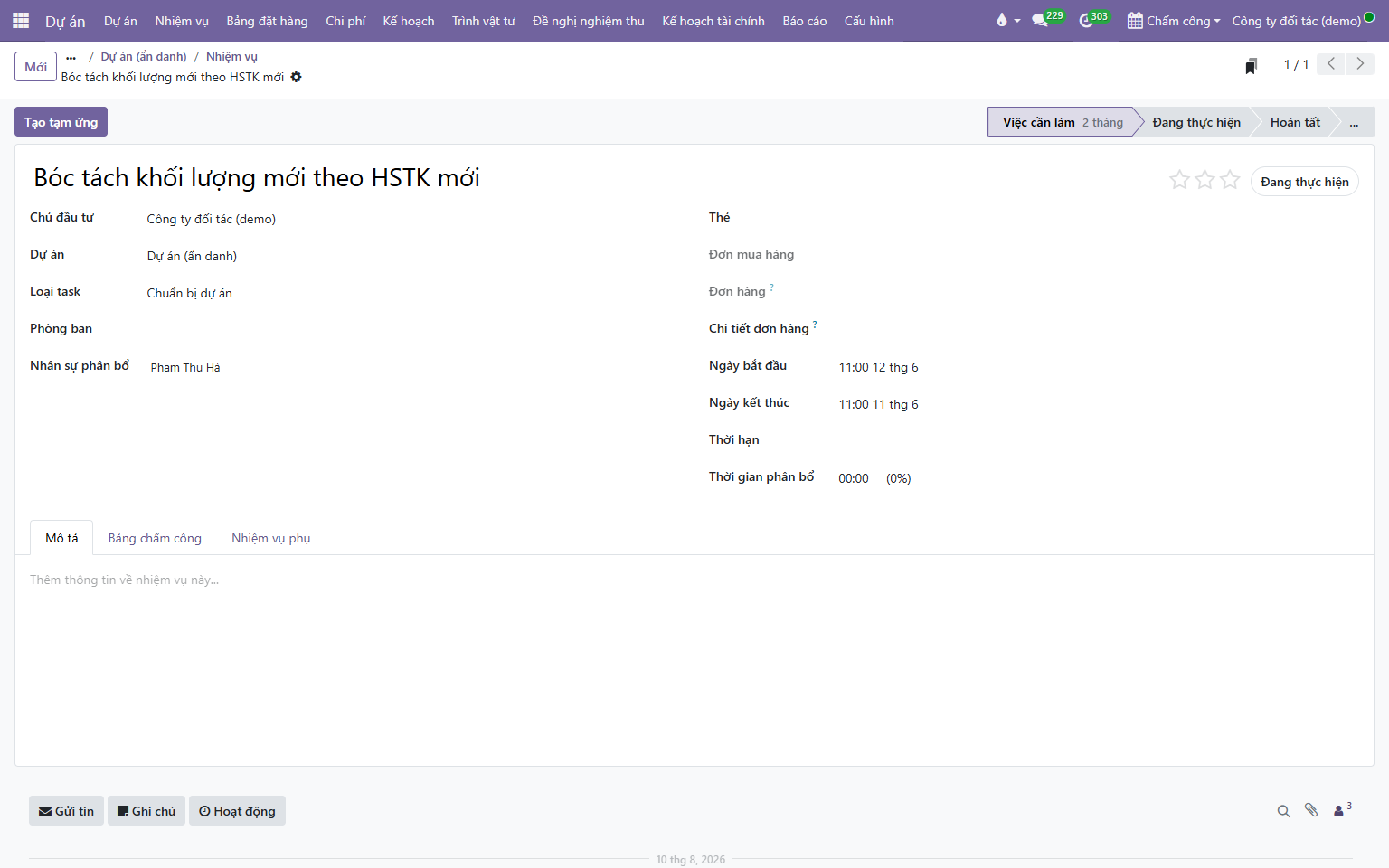Change the Đang thực hiện state selector

pos(1305,182)
